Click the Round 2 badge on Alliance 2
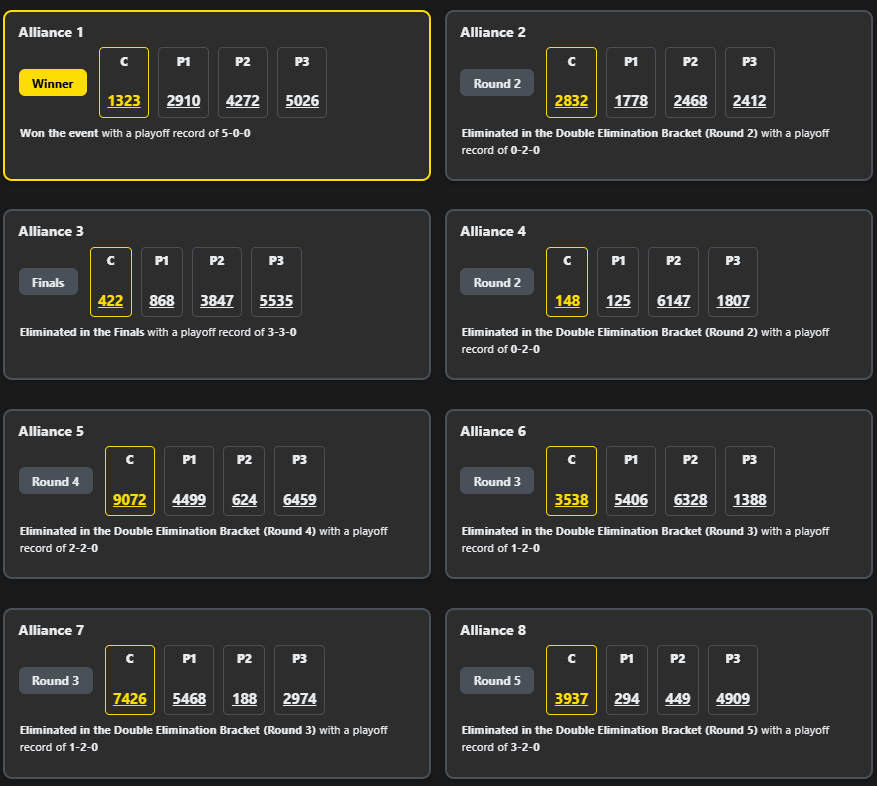The width and height of the screenshot is (877, 786). 497,83
